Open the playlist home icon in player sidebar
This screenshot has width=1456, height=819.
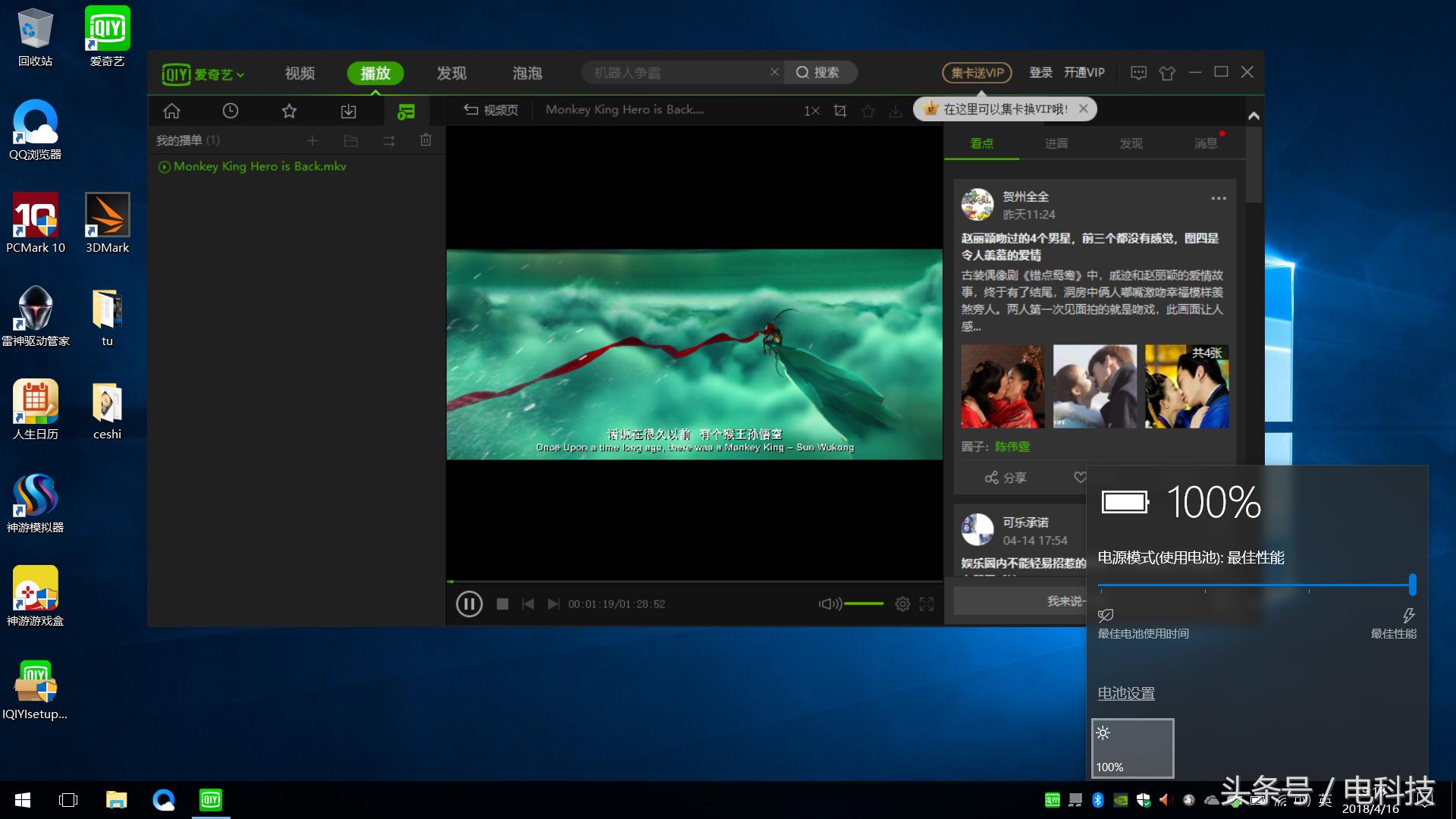click(x=171, y=111)
